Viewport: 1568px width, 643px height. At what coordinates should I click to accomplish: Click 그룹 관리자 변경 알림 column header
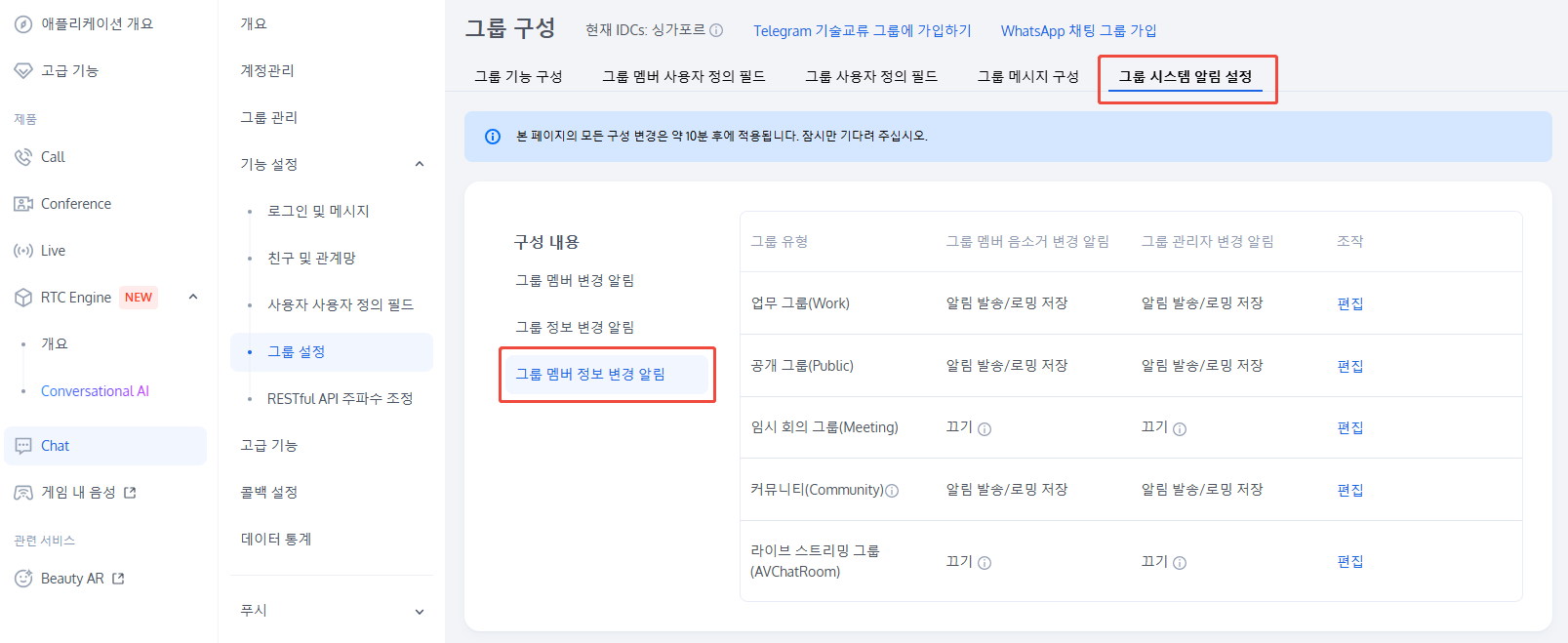point(1208,241)
